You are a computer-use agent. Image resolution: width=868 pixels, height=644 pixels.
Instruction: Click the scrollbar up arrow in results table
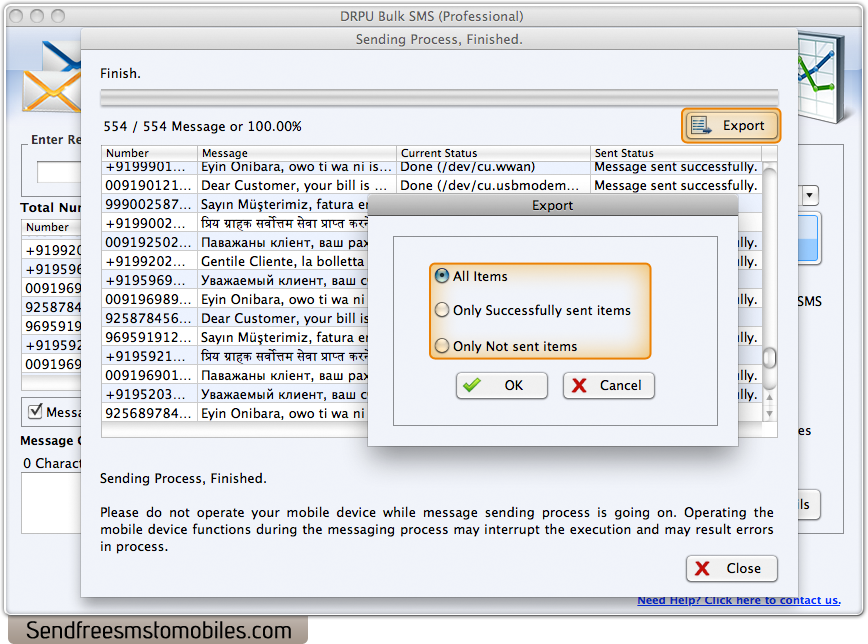point(769,397)
